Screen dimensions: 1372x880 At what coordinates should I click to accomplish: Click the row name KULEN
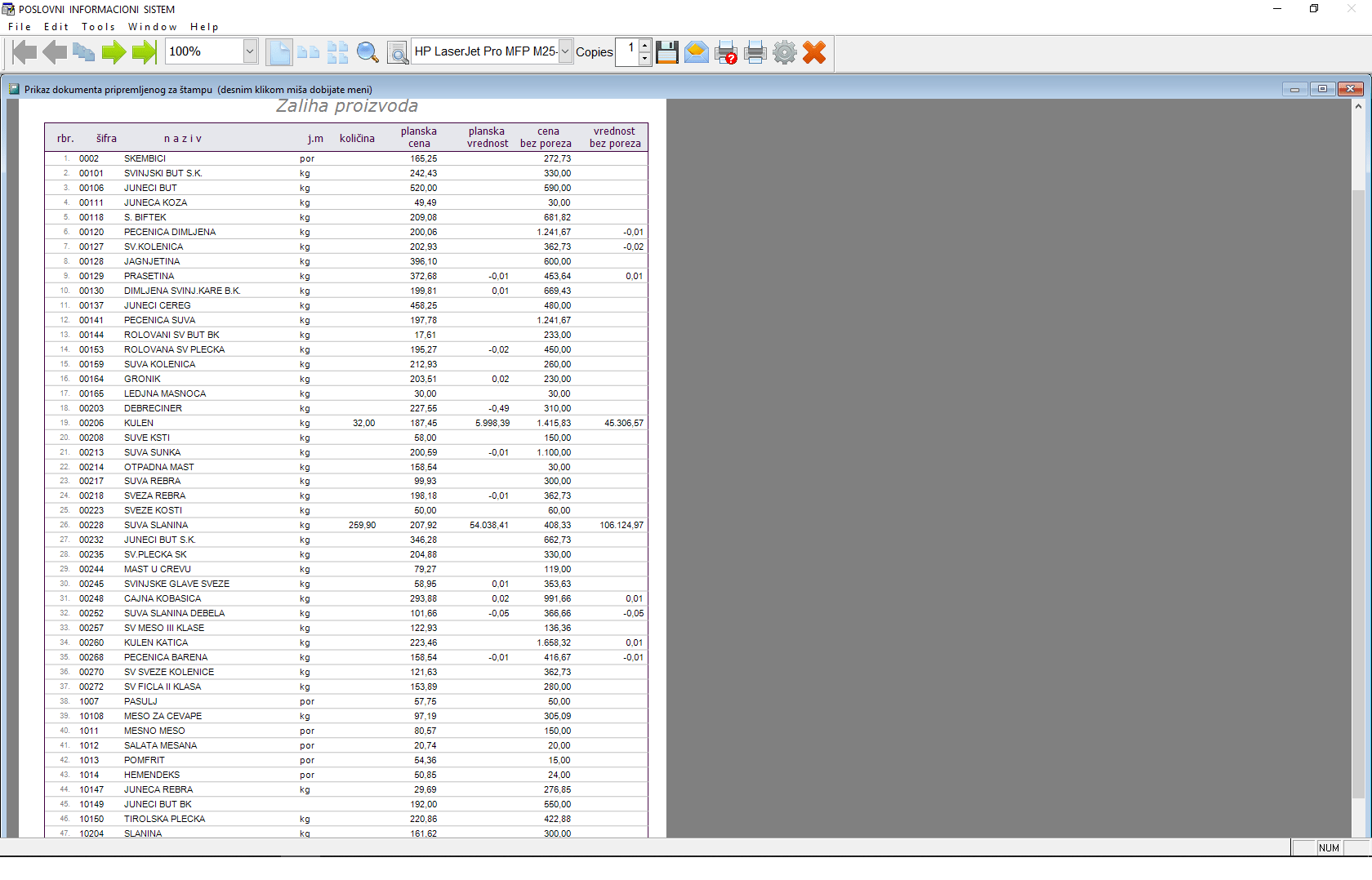tap(139, 423)
